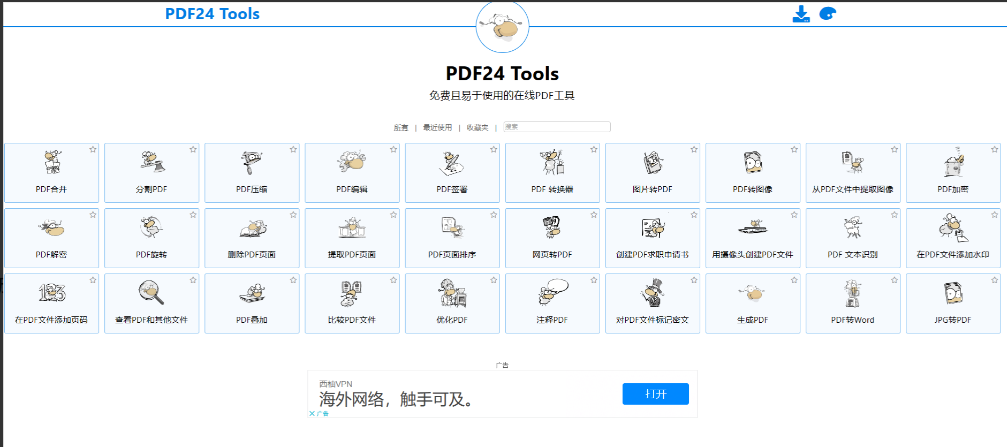
Task: Open the PDF加密 (protect) tool
Action: click(x=953, y=173)
